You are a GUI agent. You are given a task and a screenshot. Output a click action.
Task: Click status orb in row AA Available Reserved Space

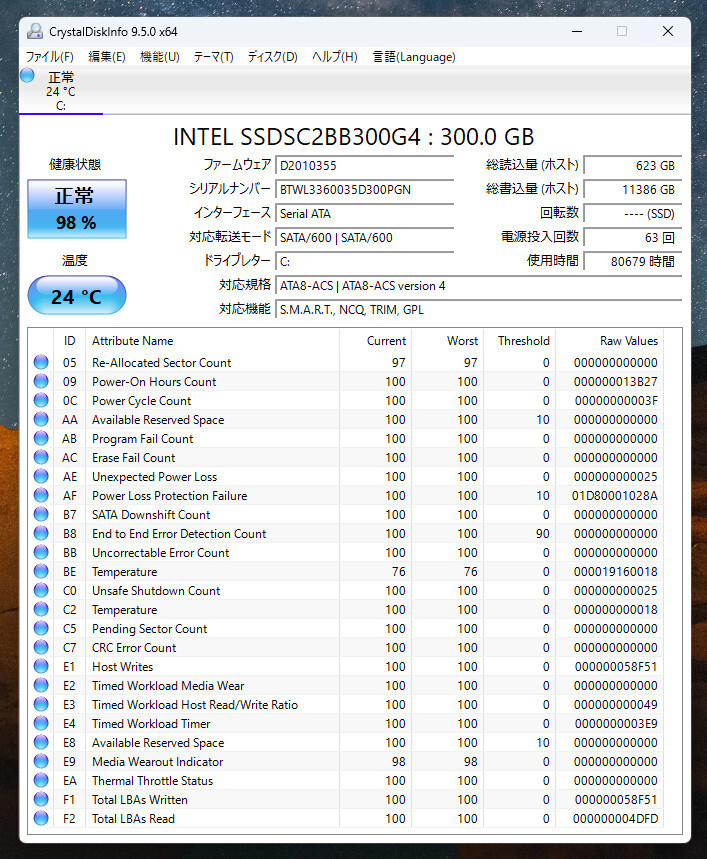tap(41, 419)
